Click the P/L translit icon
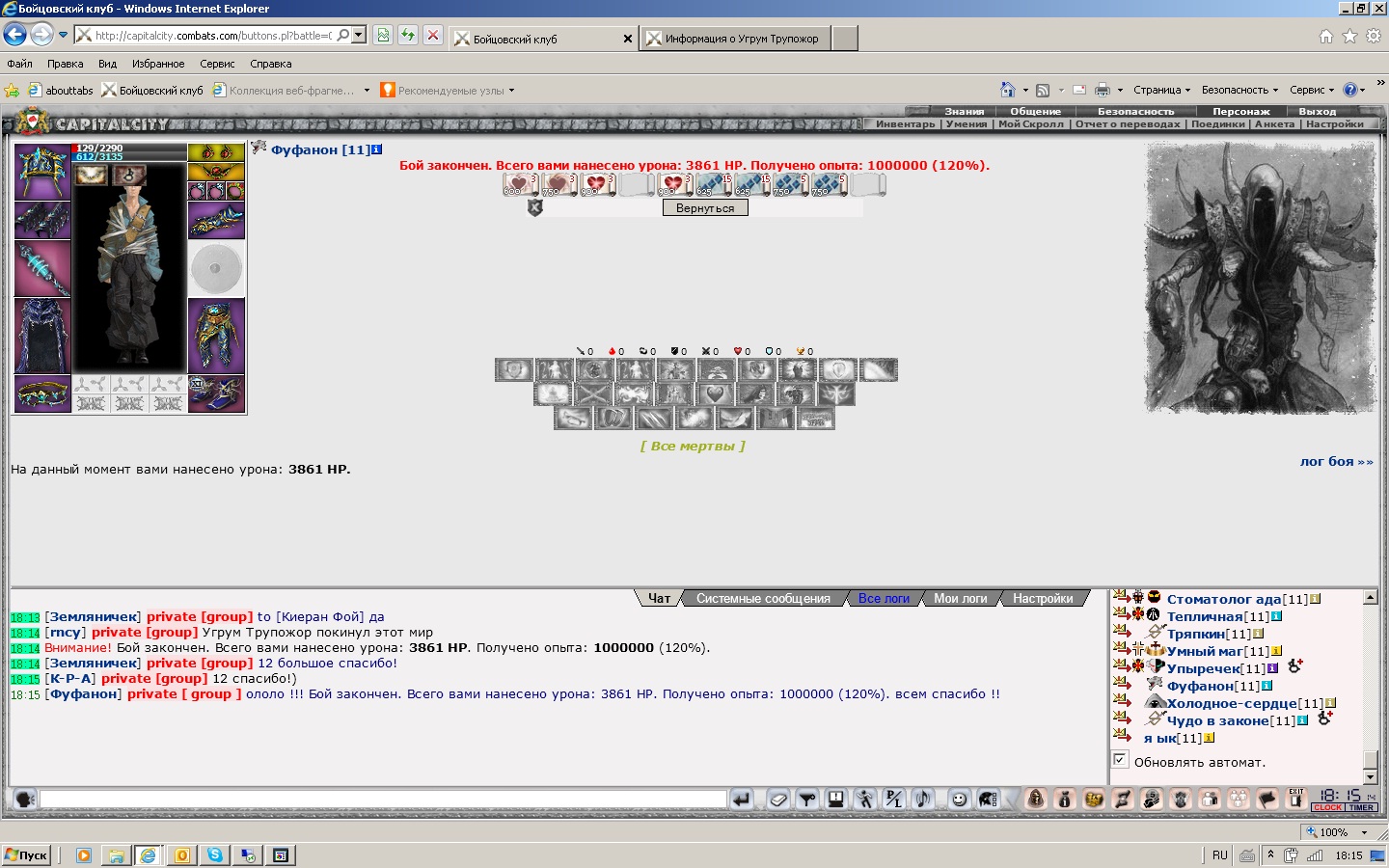This screenshot has width=1389, height=868. point(894,799)
